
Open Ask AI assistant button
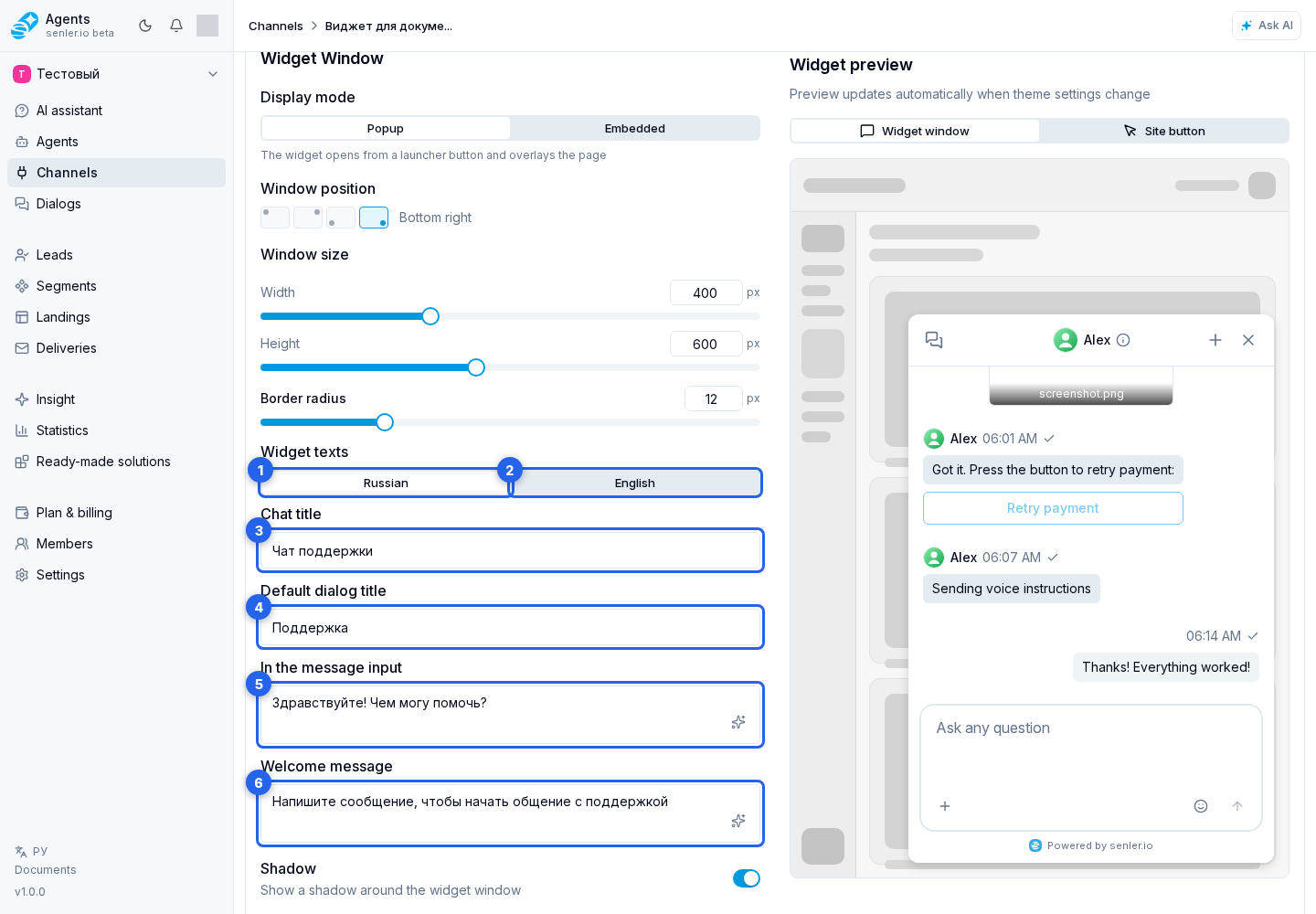click(1267, 26)
